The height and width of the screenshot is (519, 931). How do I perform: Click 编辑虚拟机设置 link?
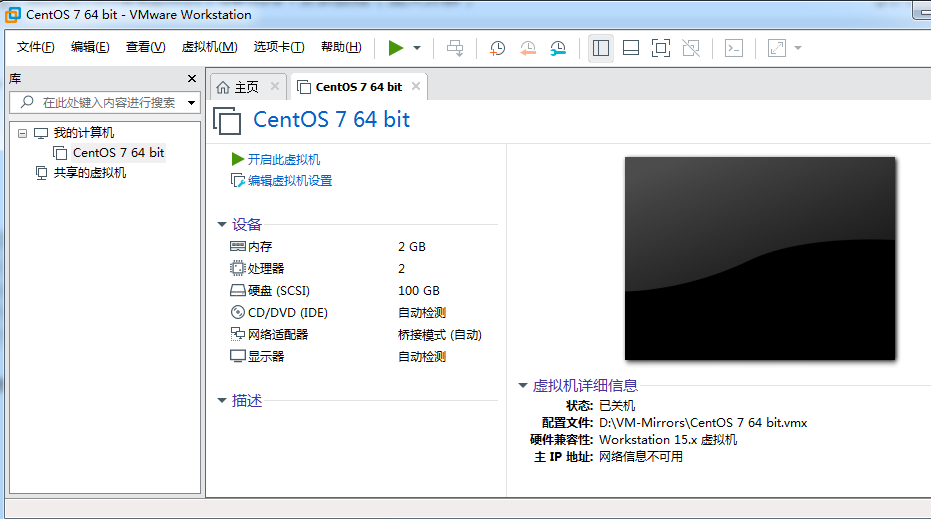tap(290, 181)
